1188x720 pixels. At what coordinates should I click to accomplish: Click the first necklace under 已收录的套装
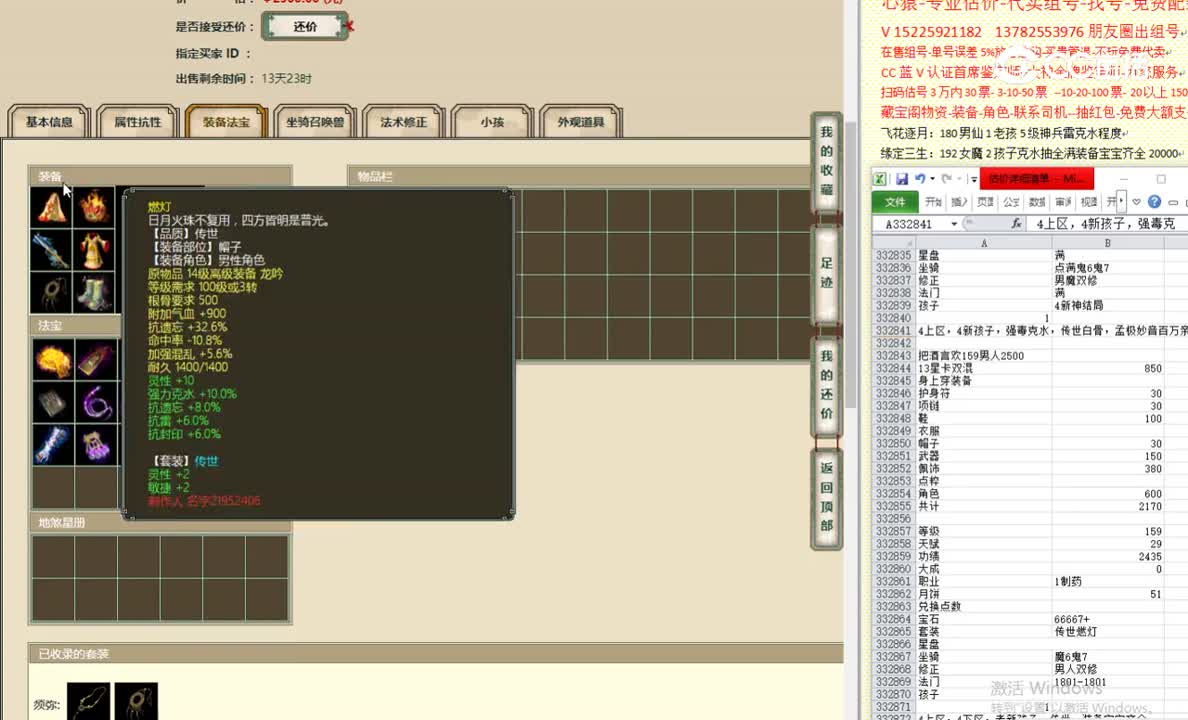point(88,702)
